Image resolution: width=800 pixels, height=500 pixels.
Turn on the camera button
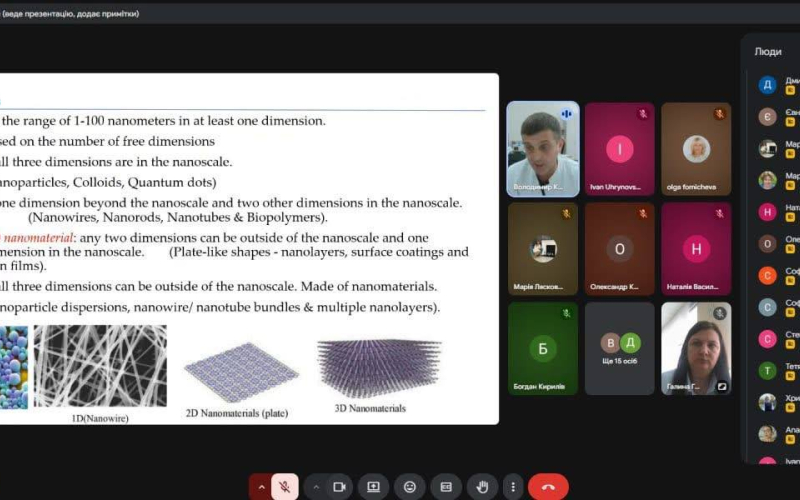coord(339,487)
